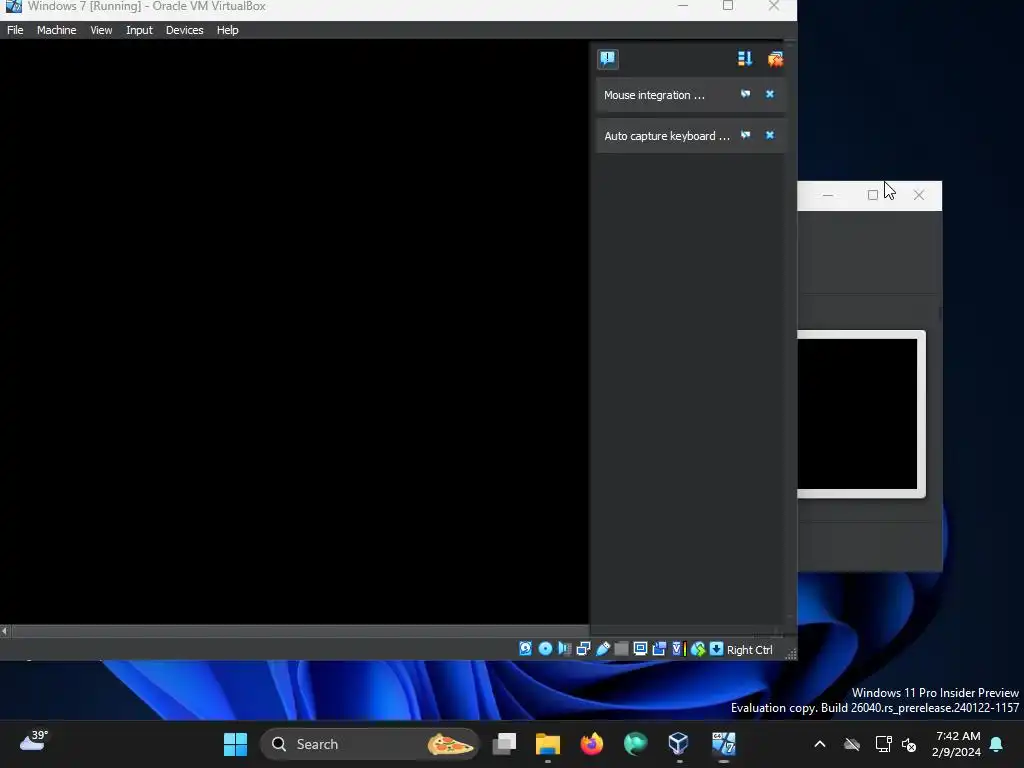Select the Windows 7 VM taskbar icon
This screenshot has width=1024, height=768.
tap(723, 744)
